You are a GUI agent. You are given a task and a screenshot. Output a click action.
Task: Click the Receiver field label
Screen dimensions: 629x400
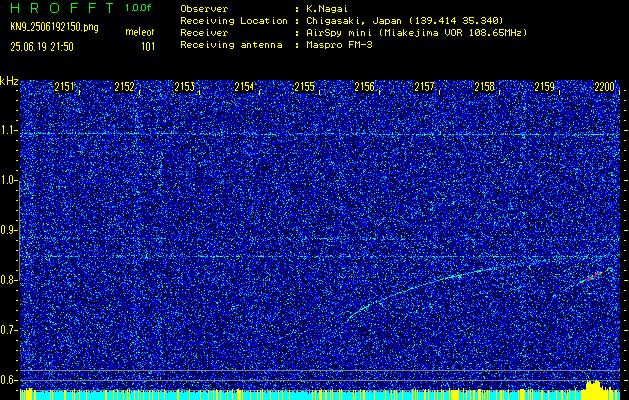pyautogui.click(x=204, y=32)
